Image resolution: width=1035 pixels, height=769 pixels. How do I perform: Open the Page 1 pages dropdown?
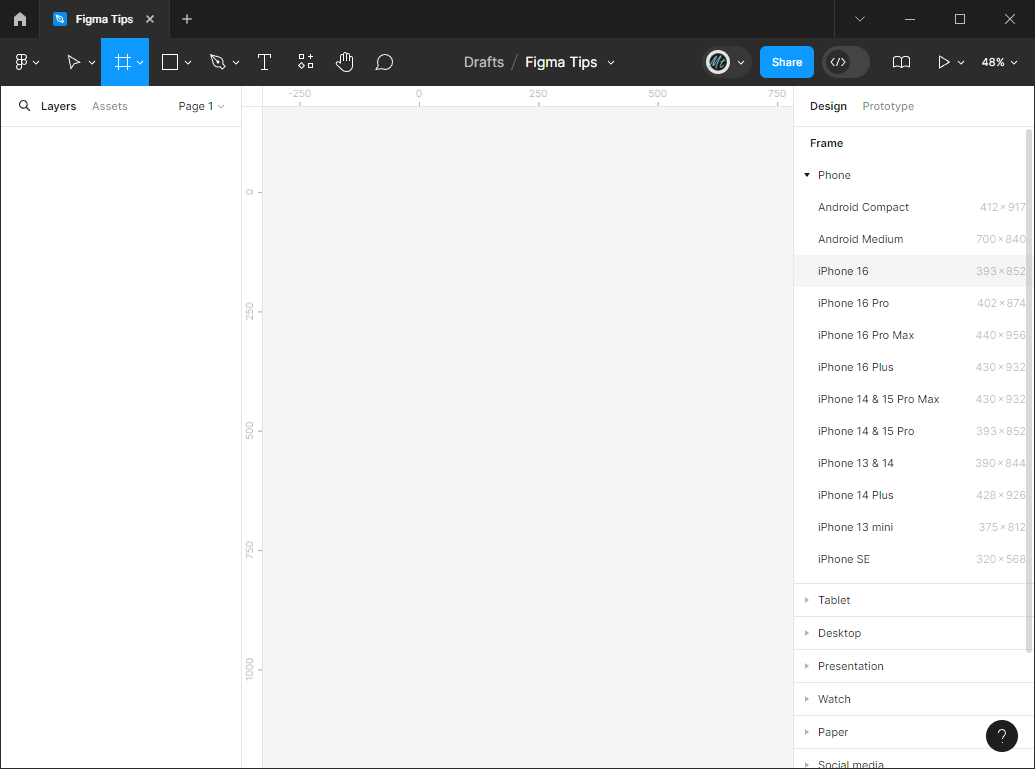(201, 106)
